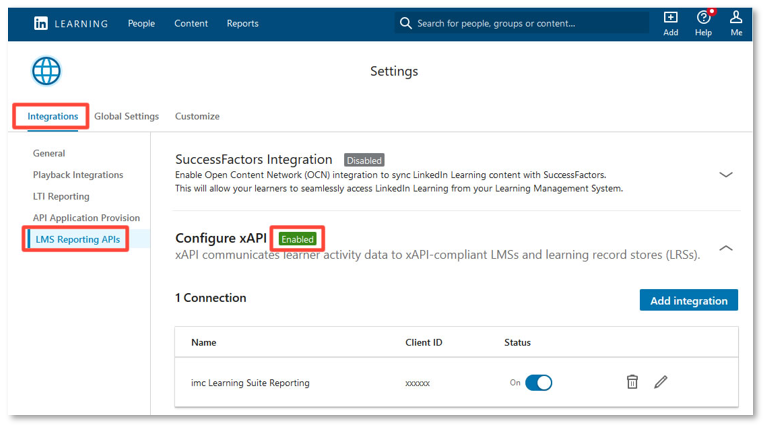Screen dimensions: 769x429
Task: Open the Reports menu
Action: click(242, 23)
